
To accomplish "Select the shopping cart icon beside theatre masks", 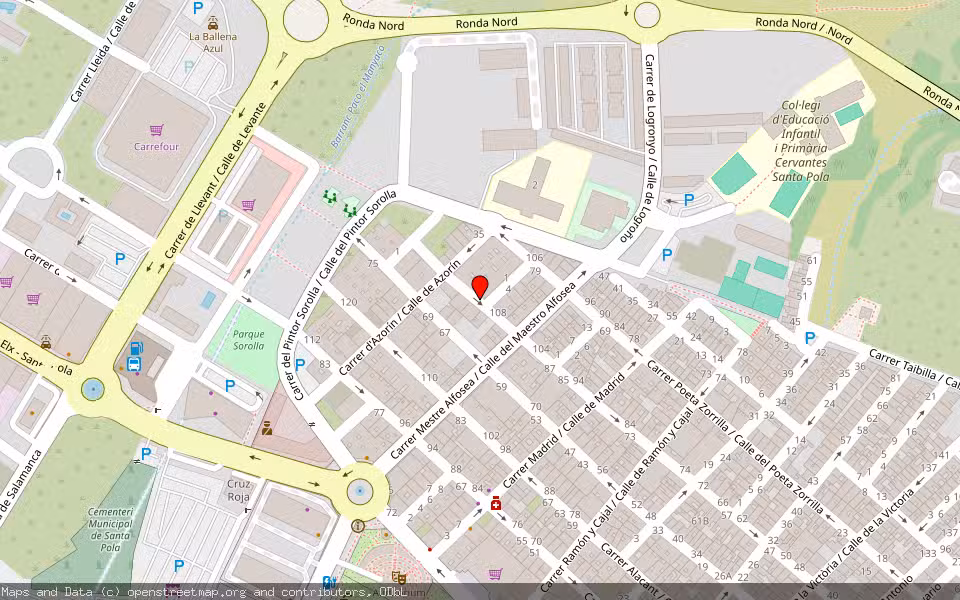I will tap(495, 574).
